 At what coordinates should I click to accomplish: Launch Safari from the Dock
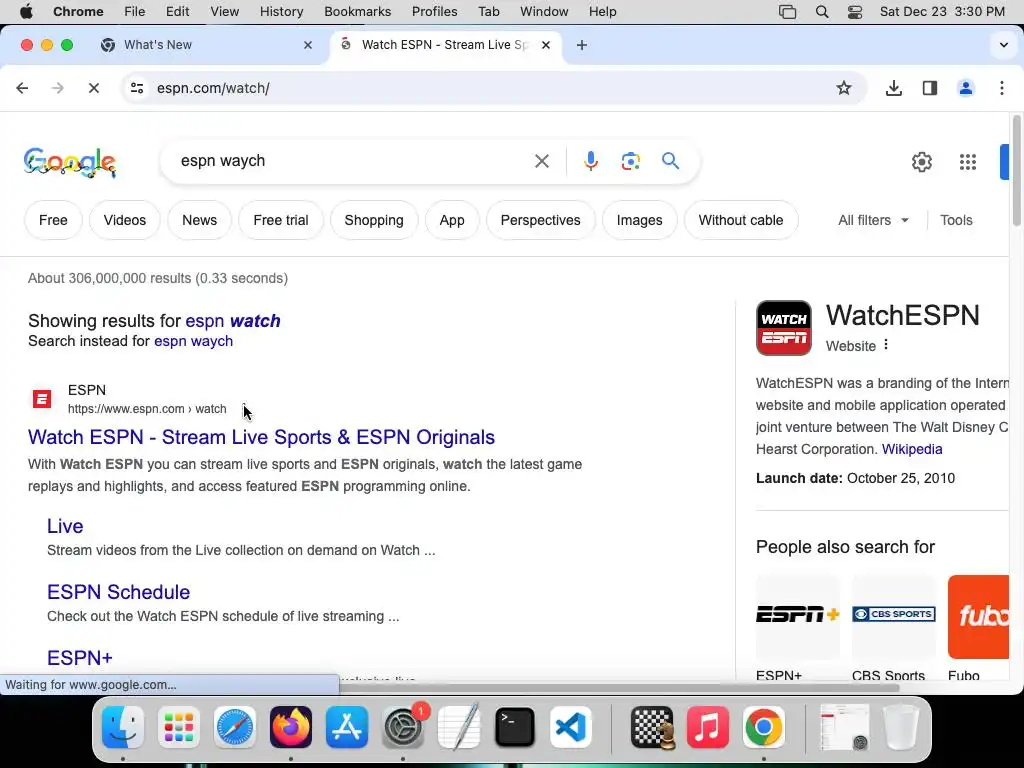click(x=235, y=727)
